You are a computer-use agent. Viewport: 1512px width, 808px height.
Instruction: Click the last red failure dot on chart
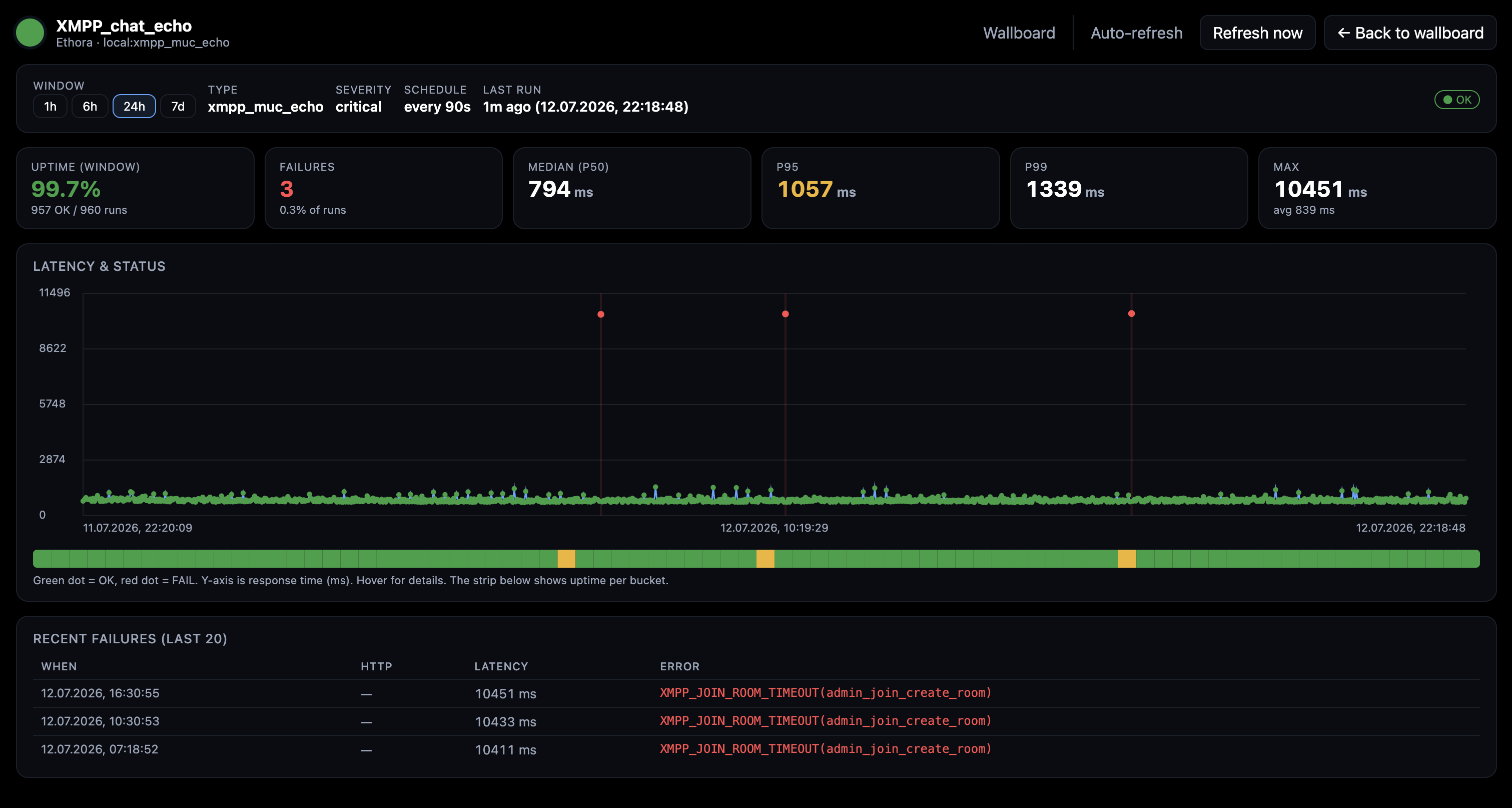tap(1131, 313)
